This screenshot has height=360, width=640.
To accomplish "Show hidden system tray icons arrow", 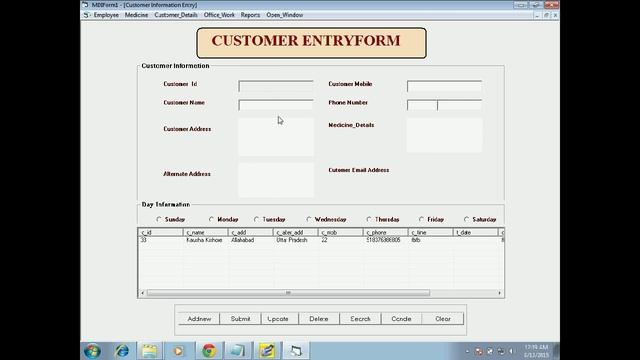I will click(468, 351).
